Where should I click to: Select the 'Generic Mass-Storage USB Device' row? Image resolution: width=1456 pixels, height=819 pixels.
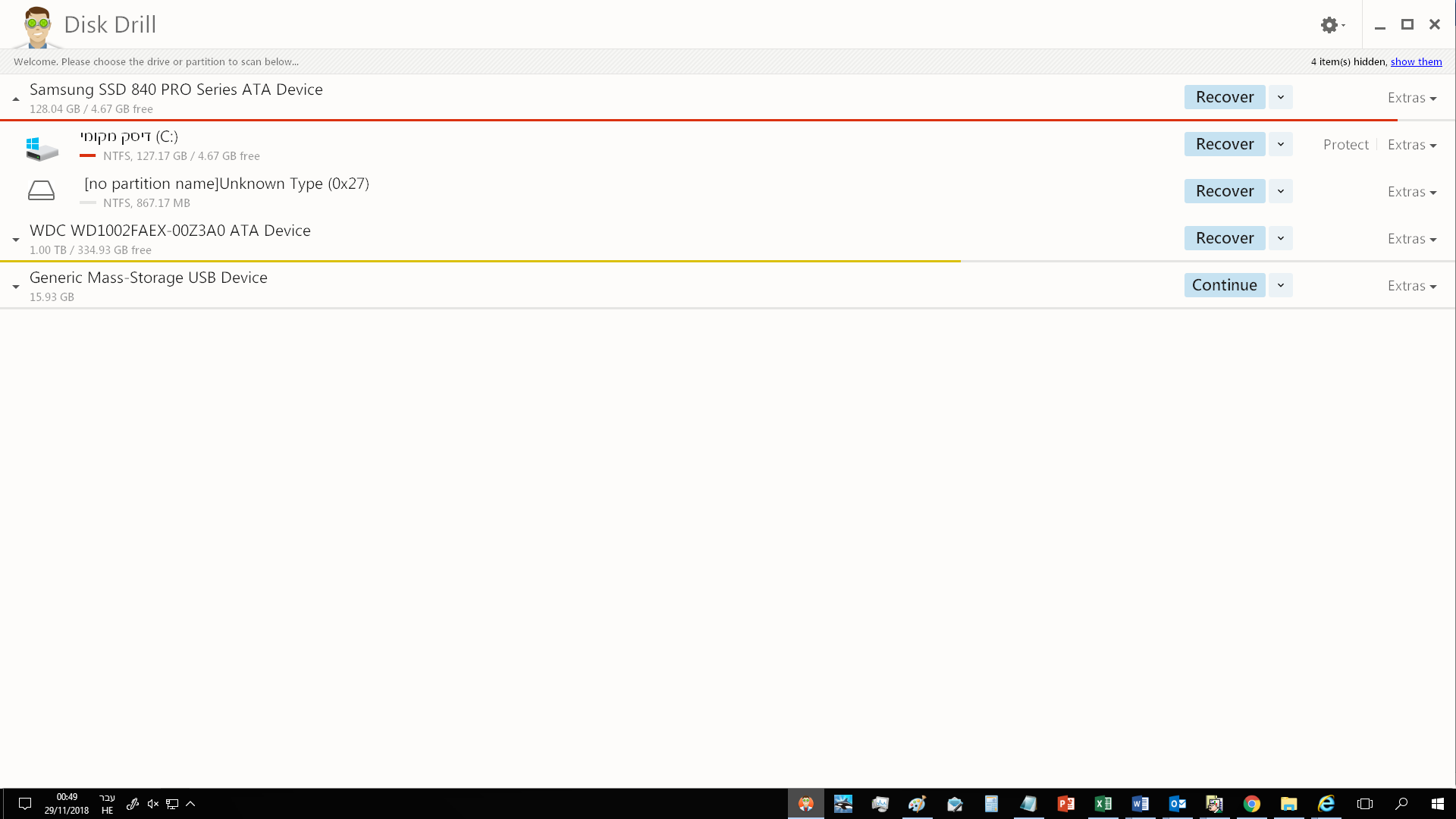coord(728,285)
